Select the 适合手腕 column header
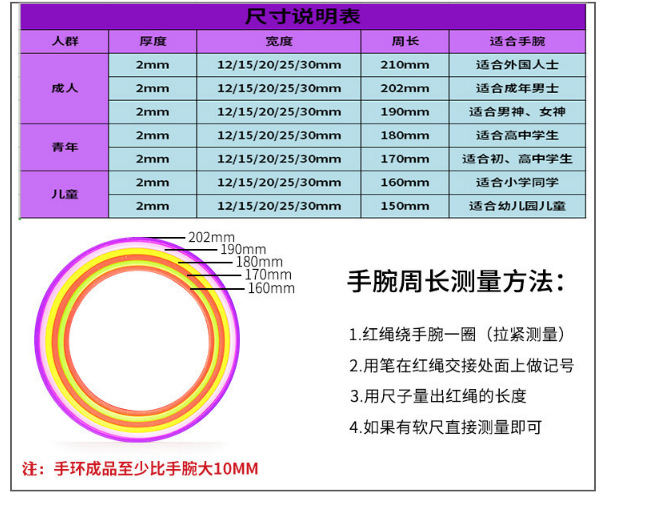This screenshot has width=653, height=532. coord(516,42)
